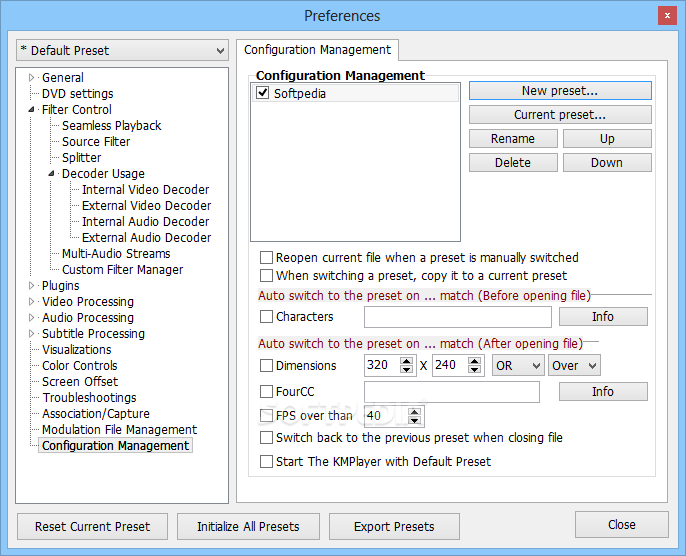Viewport: 686px width, 556px height.
Task: Expand the Audio Processing node
Action: pos(32,318)
